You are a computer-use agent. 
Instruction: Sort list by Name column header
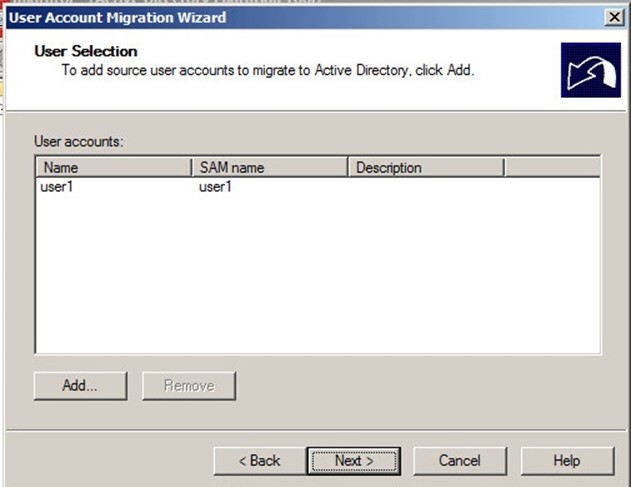pyautogui.click(x=112, y=167)
